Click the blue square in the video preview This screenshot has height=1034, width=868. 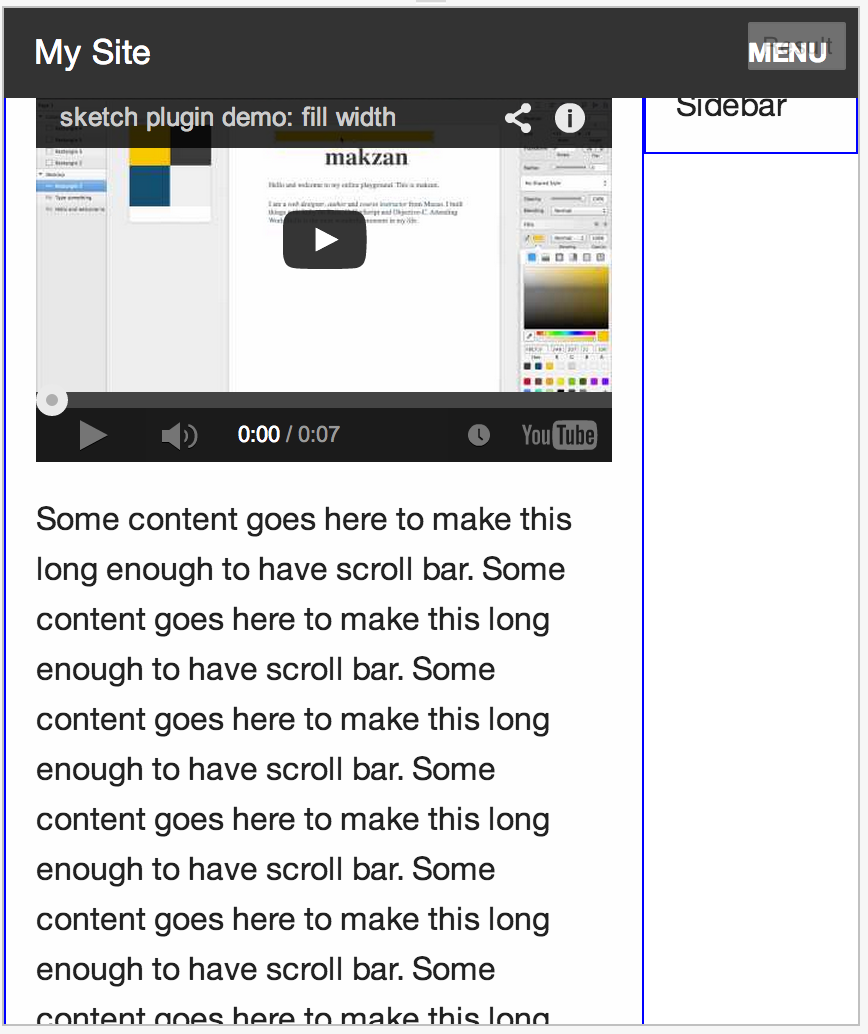[x=150, y=186]
